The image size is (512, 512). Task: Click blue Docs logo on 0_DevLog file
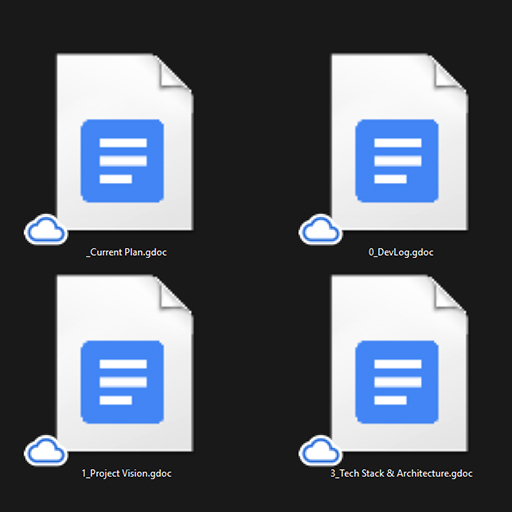(x=397, y=161)
